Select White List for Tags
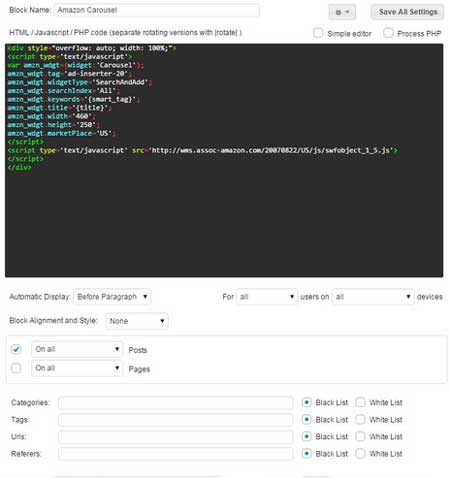The image size is (450, 478). point(360,419)
